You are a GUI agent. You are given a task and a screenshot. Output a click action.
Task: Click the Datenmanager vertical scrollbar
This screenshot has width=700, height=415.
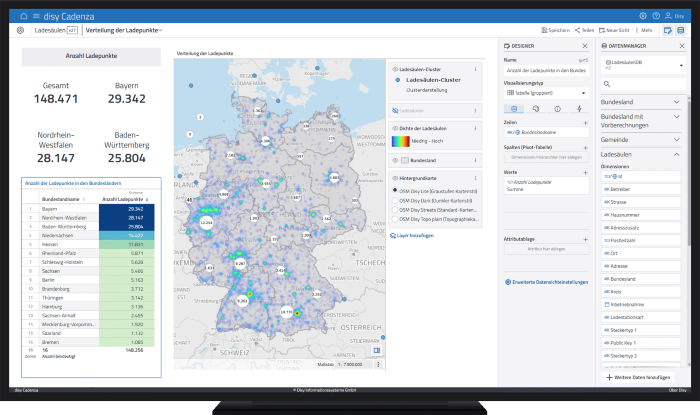click(689, 173)
